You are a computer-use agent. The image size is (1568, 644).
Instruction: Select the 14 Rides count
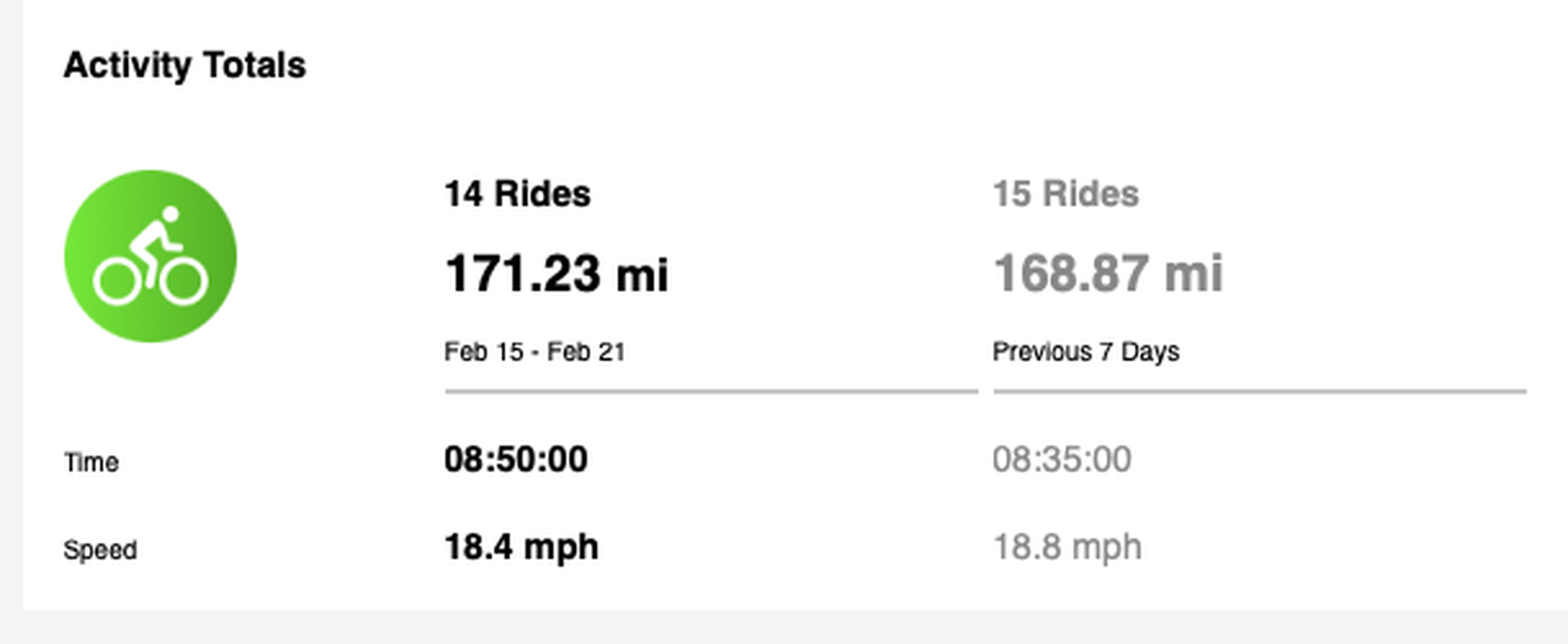pyautogui.click(x=517, y=194)
